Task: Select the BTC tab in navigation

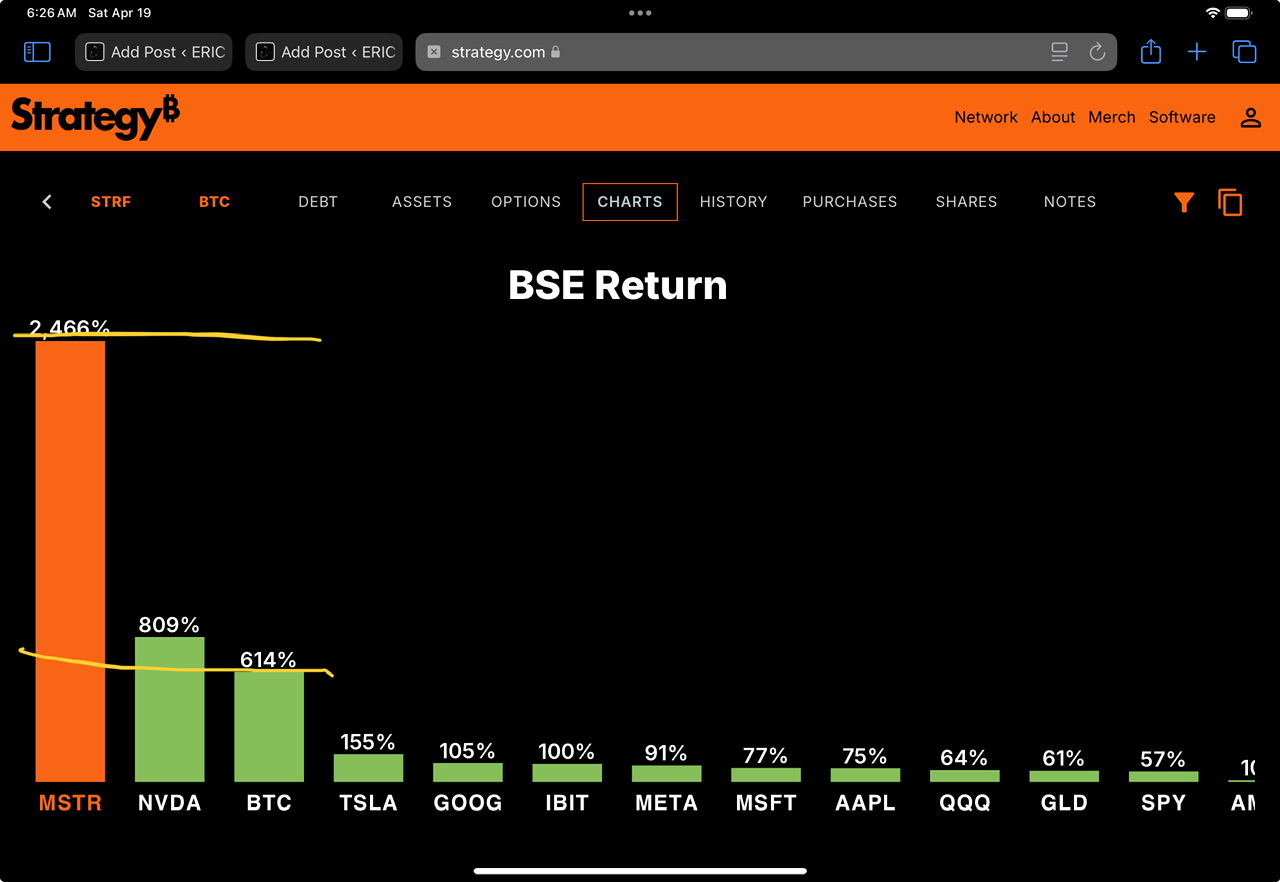Action: 214,202
